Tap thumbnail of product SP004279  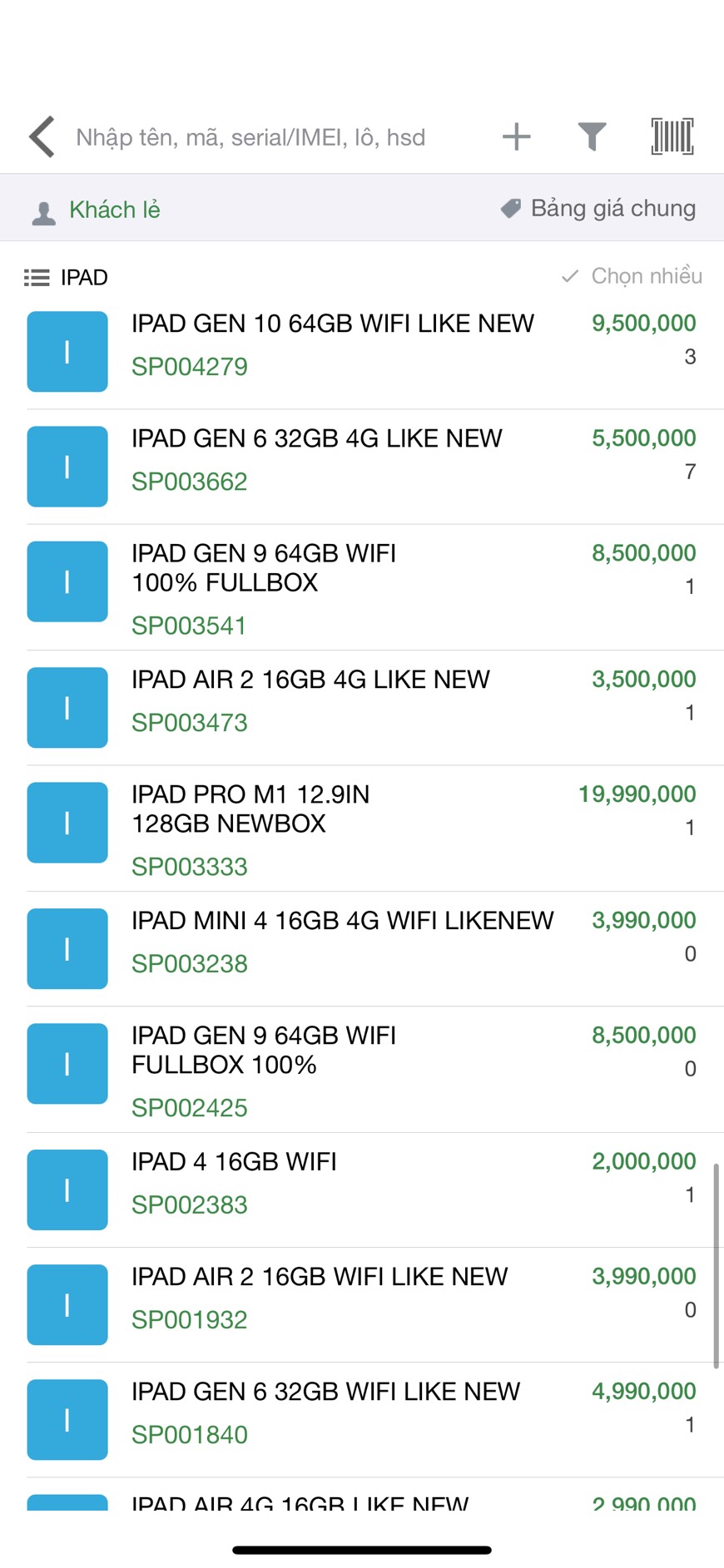click(67, 352)
